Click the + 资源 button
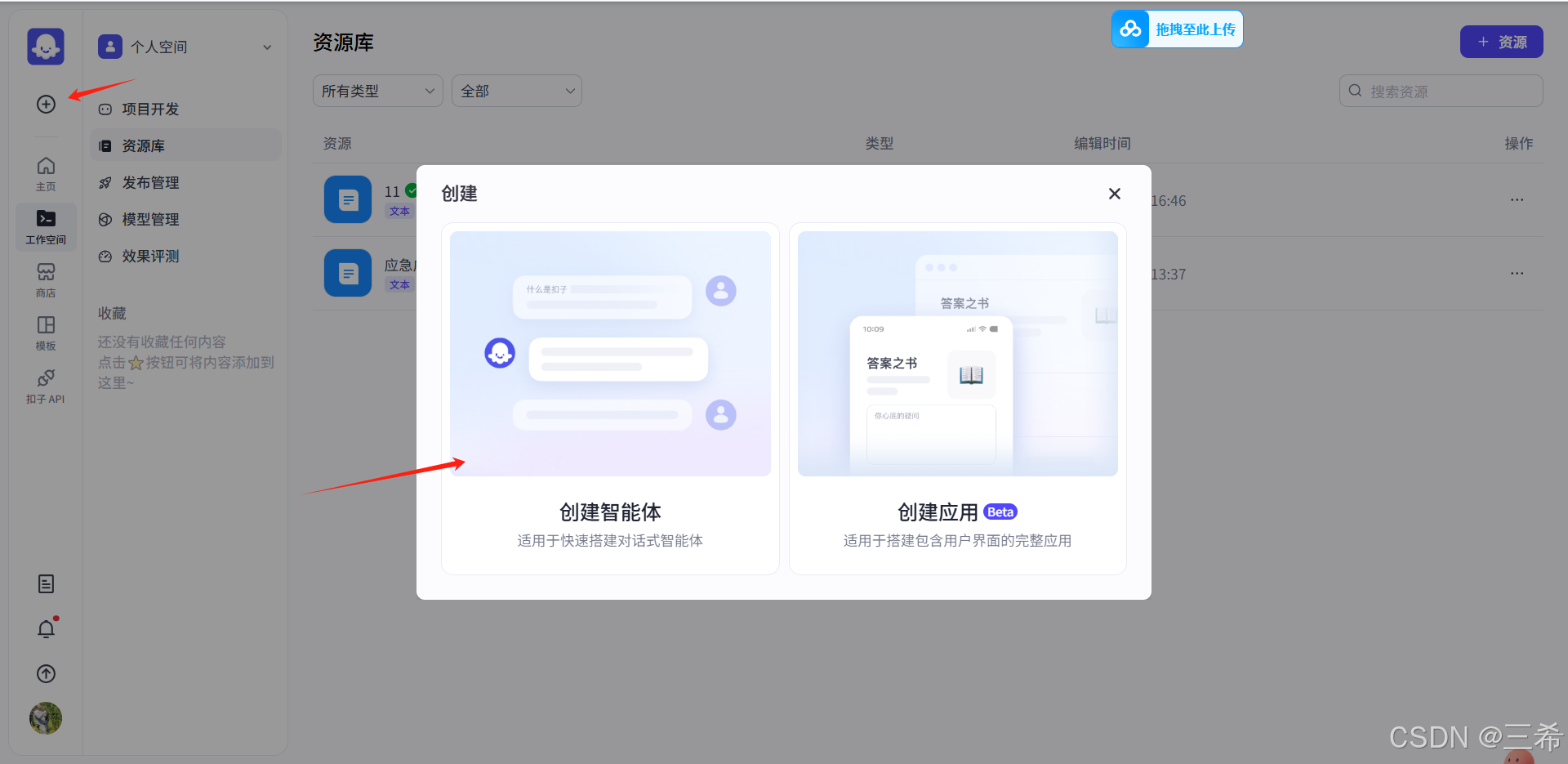 coord(1501,42)
